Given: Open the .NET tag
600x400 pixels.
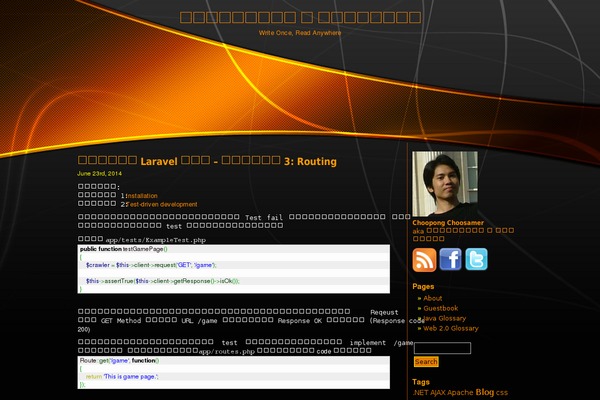Looking at the screenshot, I should point(420,392).
